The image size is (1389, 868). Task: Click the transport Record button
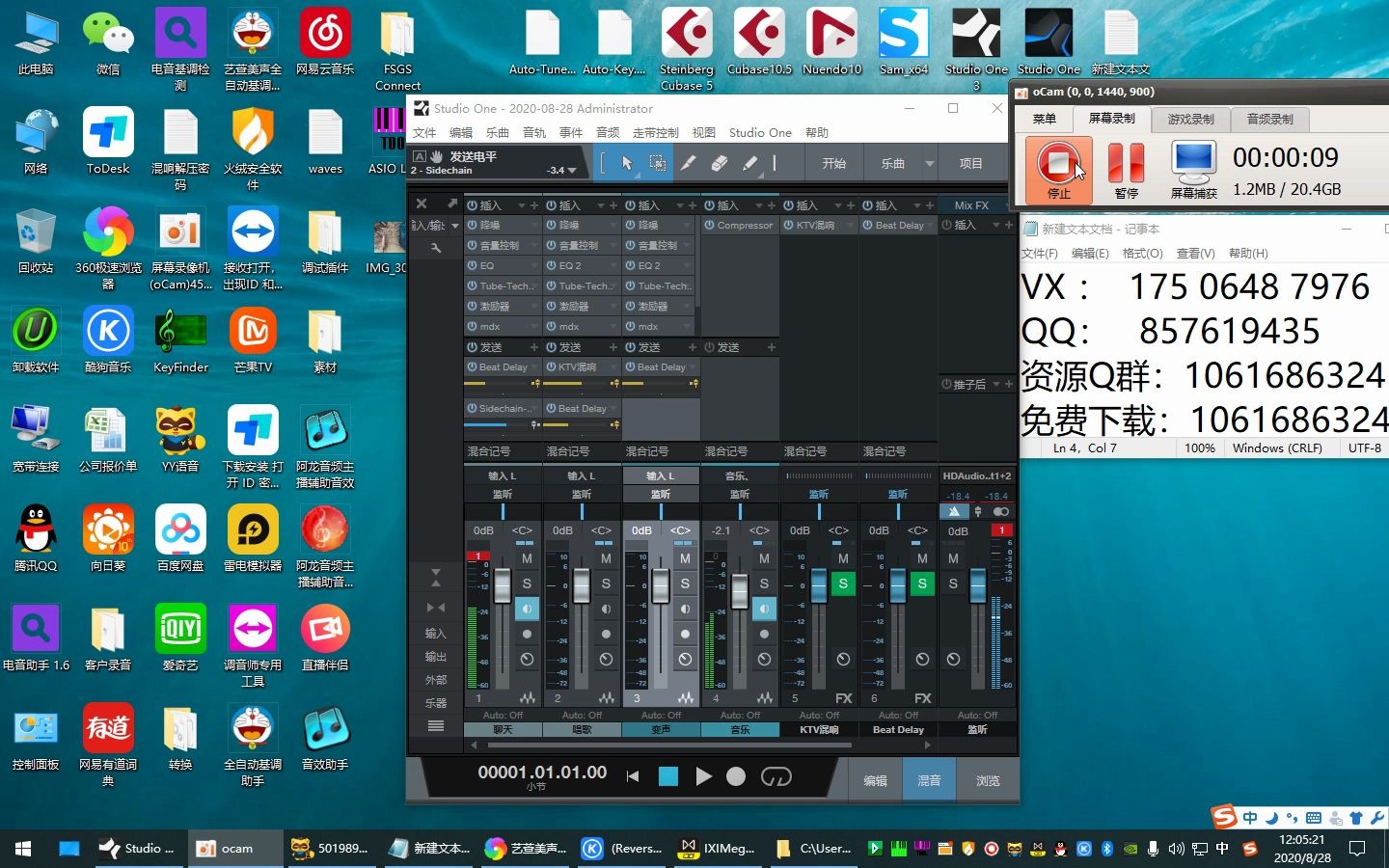point(736,776)
